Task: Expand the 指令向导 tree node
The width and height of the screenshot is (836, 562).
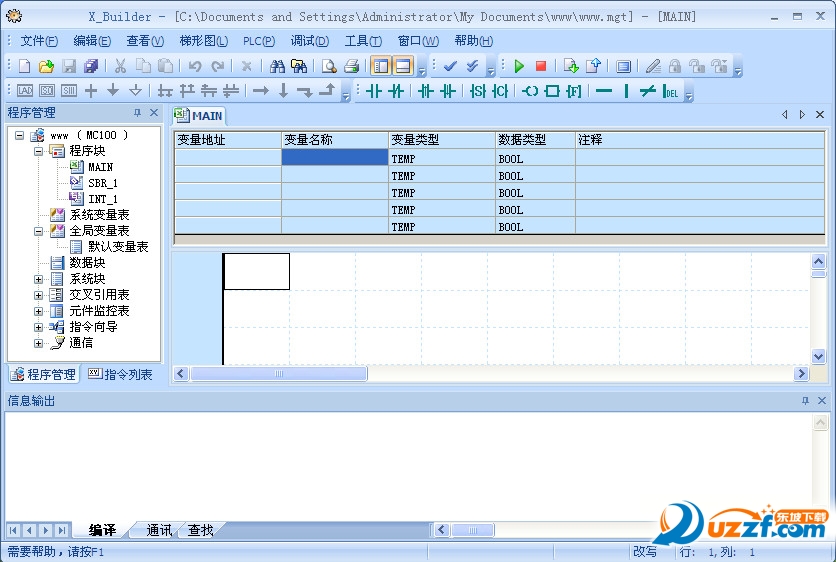Action: click(38, 327)
